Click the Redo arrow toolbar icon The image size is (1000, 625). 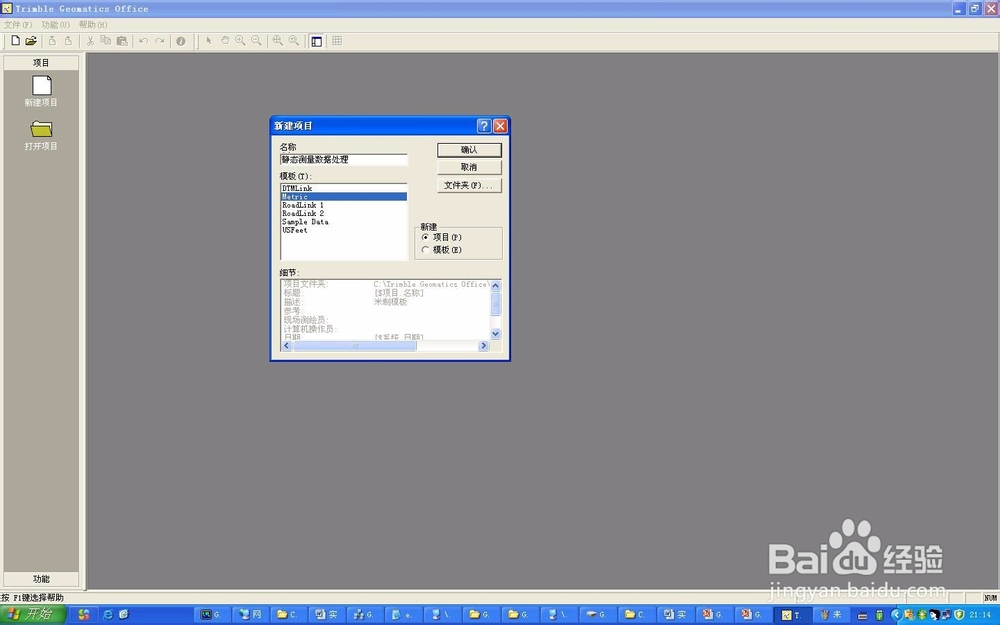159,41
